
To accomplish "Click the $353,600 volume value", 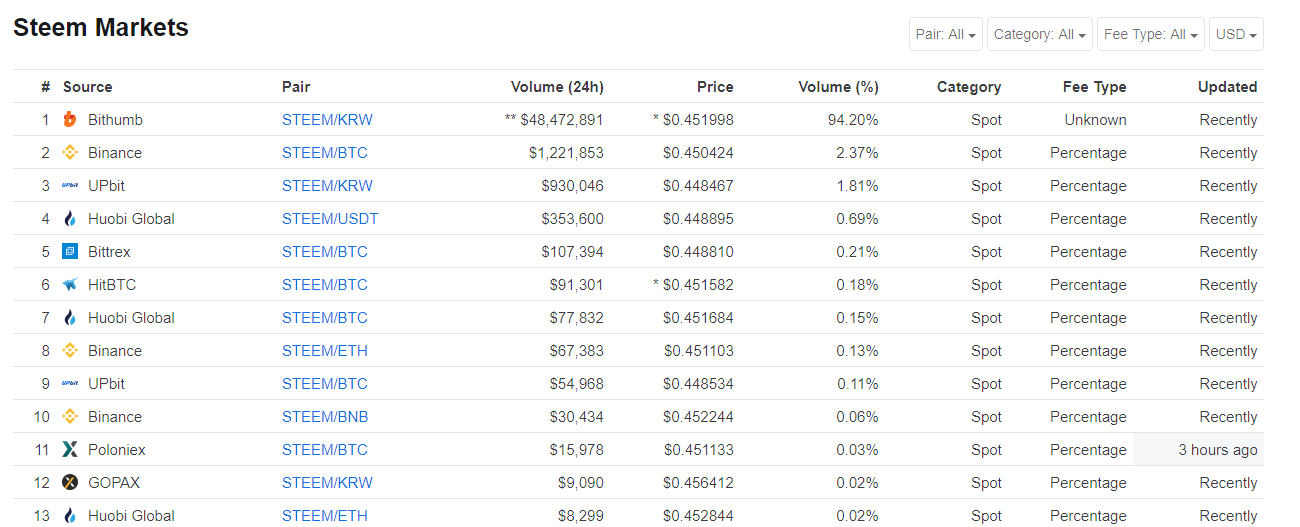I will pyautogui.click(x=572, y=219).
